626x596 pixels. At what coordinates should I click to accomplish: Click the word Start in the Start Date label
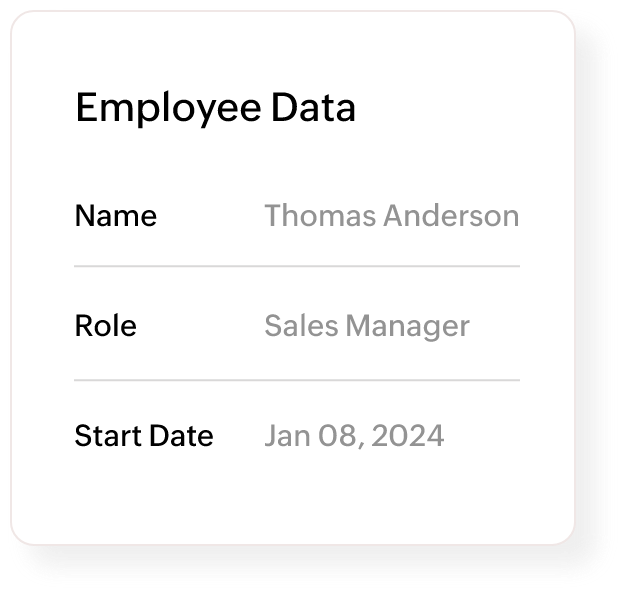(x=107, y=436)
